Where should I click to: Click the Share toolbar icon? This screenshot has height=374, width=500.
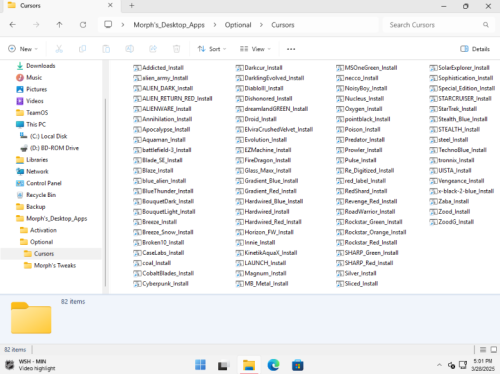[x=153, y=49]
